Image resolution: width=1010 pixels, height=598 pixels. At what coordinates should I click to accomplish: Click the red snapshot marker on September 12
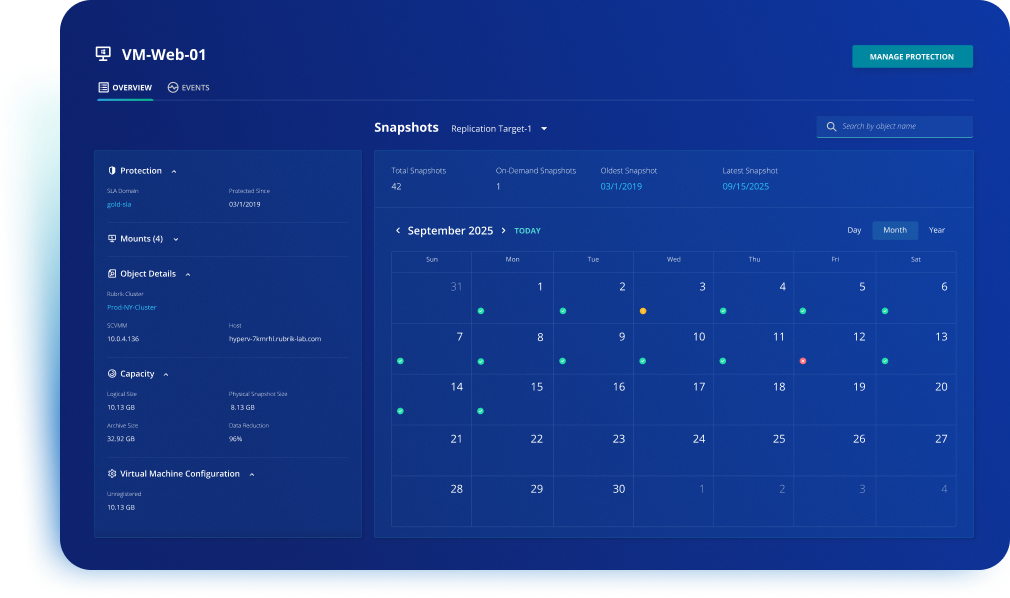pyautogui.click(x=803, y=360)
